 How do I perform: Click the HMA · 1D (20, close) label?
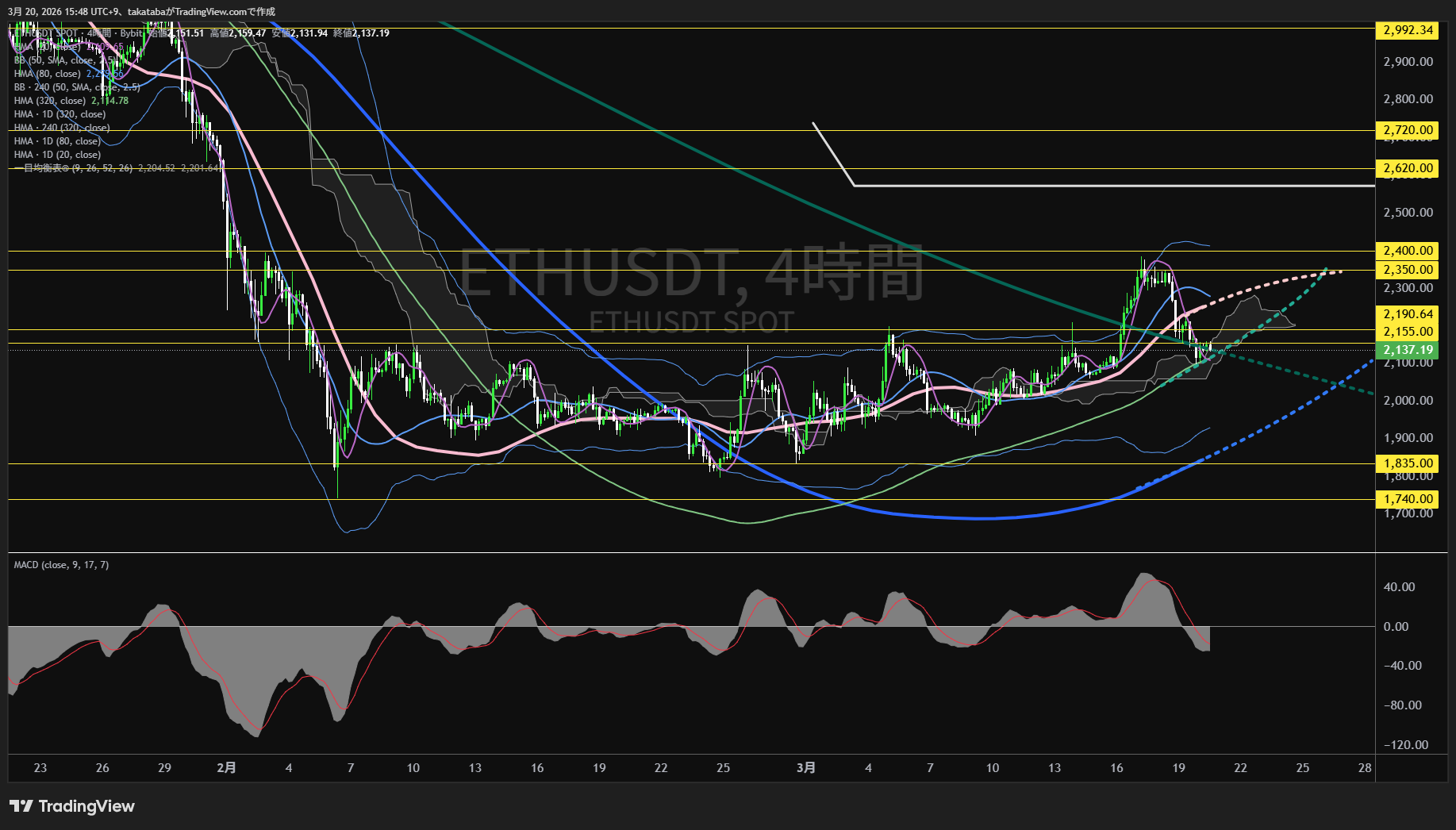click(57, 155)
